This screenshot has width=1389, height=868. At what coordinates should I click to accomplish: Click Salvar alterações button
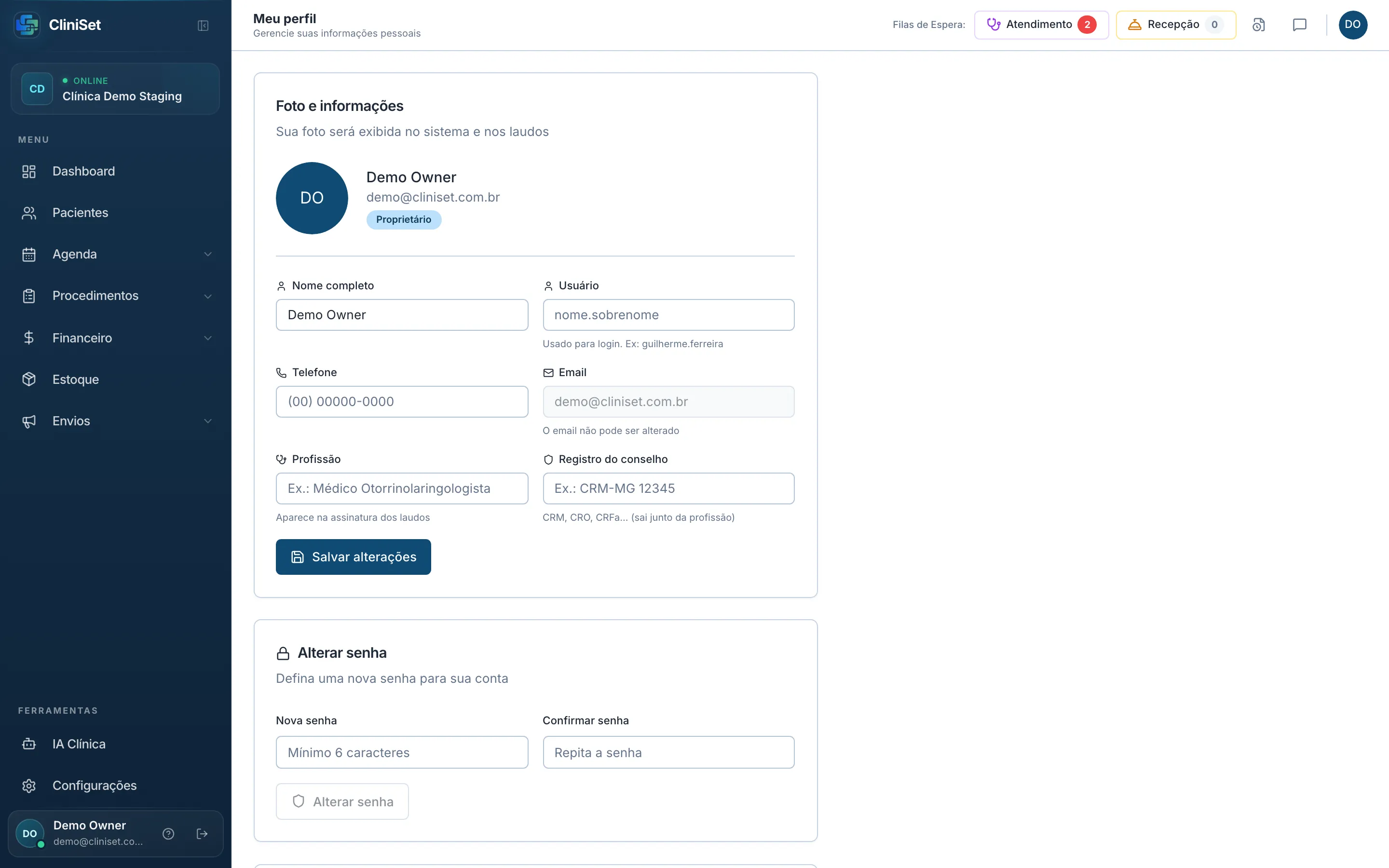353,557
